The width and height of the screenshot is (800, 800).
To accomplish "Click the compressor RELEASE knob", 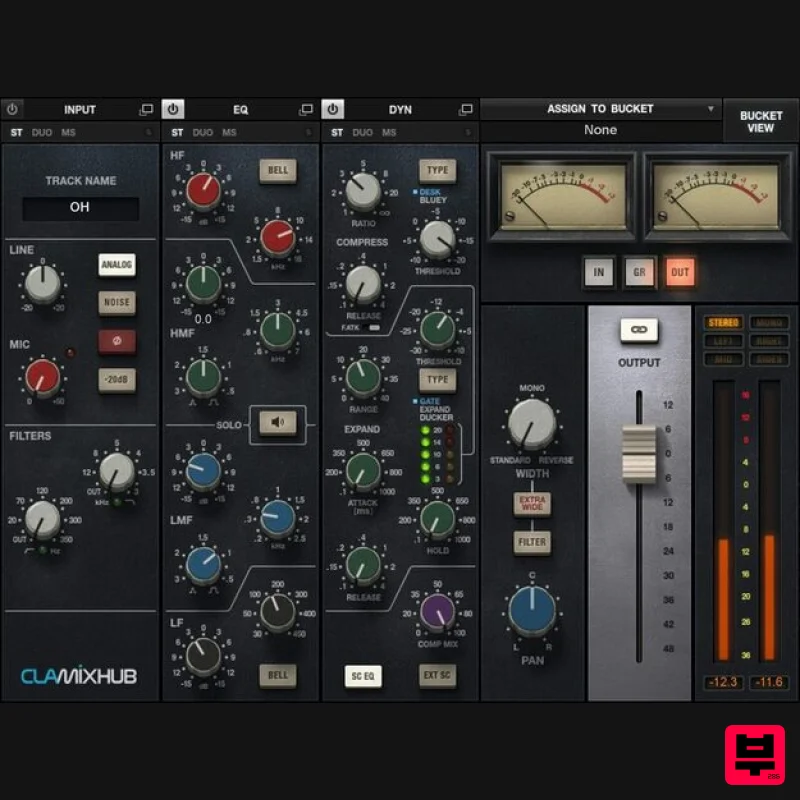I will coord(363,284).
